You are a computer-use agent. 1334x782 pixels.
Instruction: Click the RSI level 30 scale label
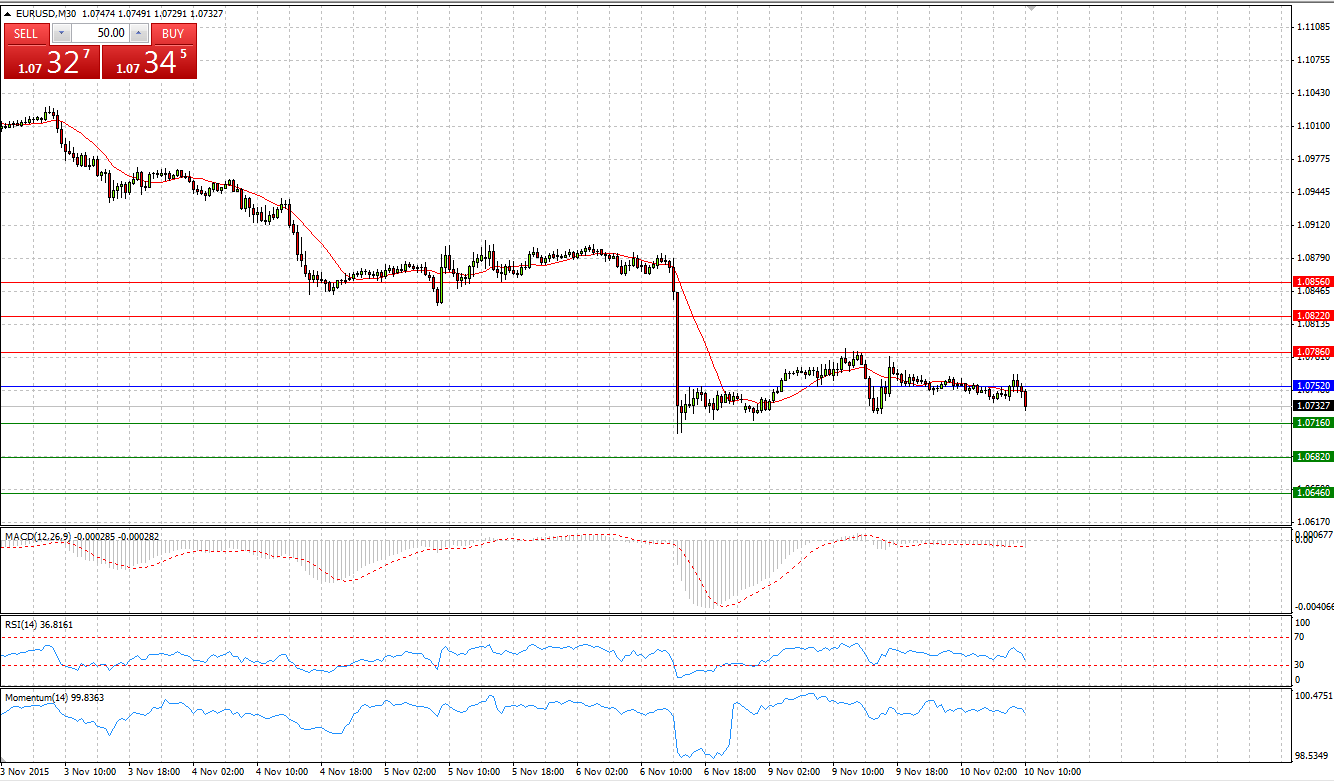coord(1299,664)
